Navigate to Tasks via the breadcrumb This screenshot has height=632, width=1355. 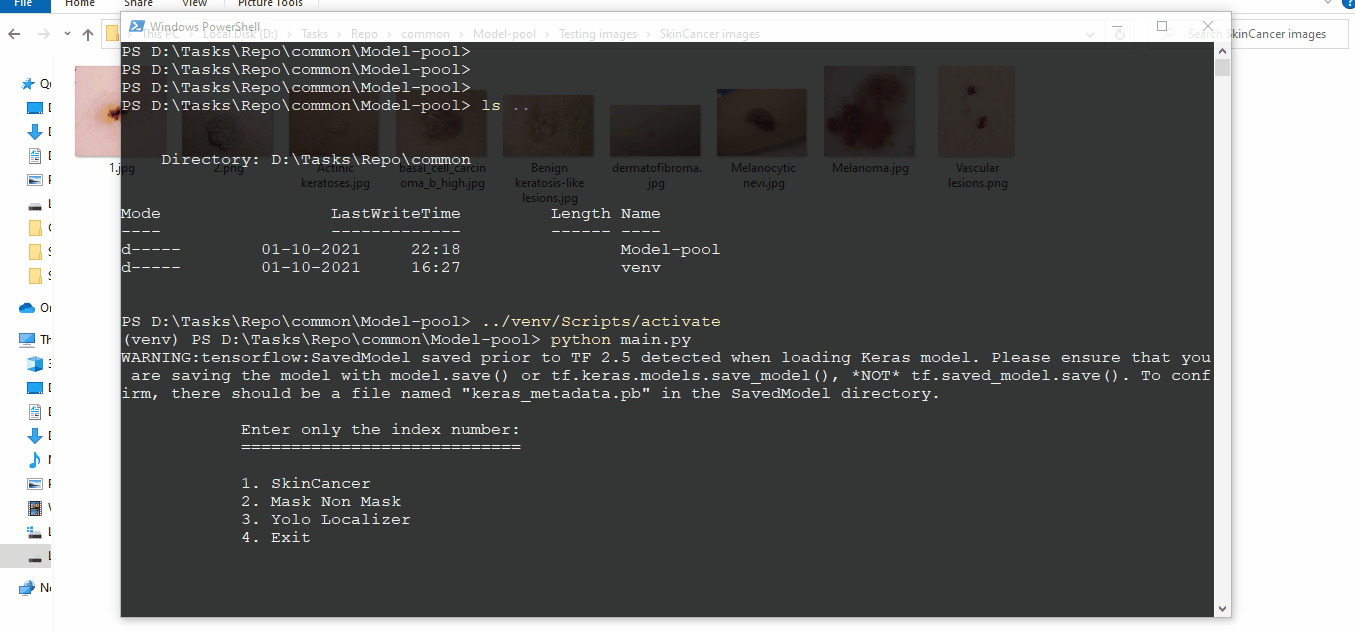314,33
